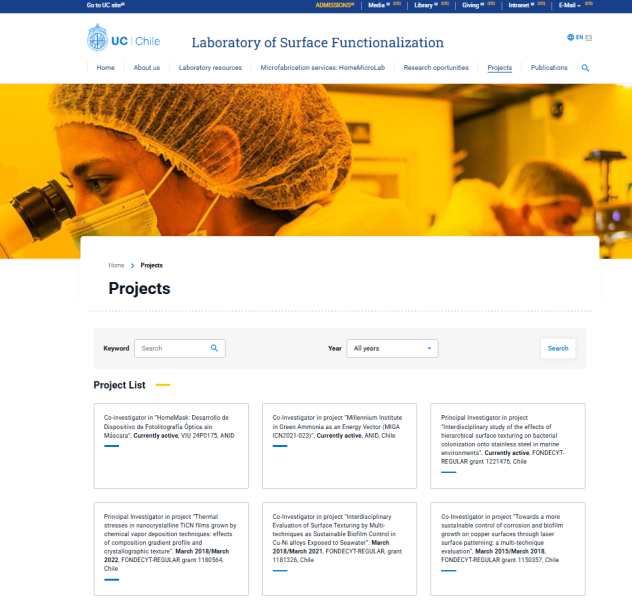632x600 pixels.
Task: Click the Project List heading
Action: pyautogui.click(x=119, y=385)
